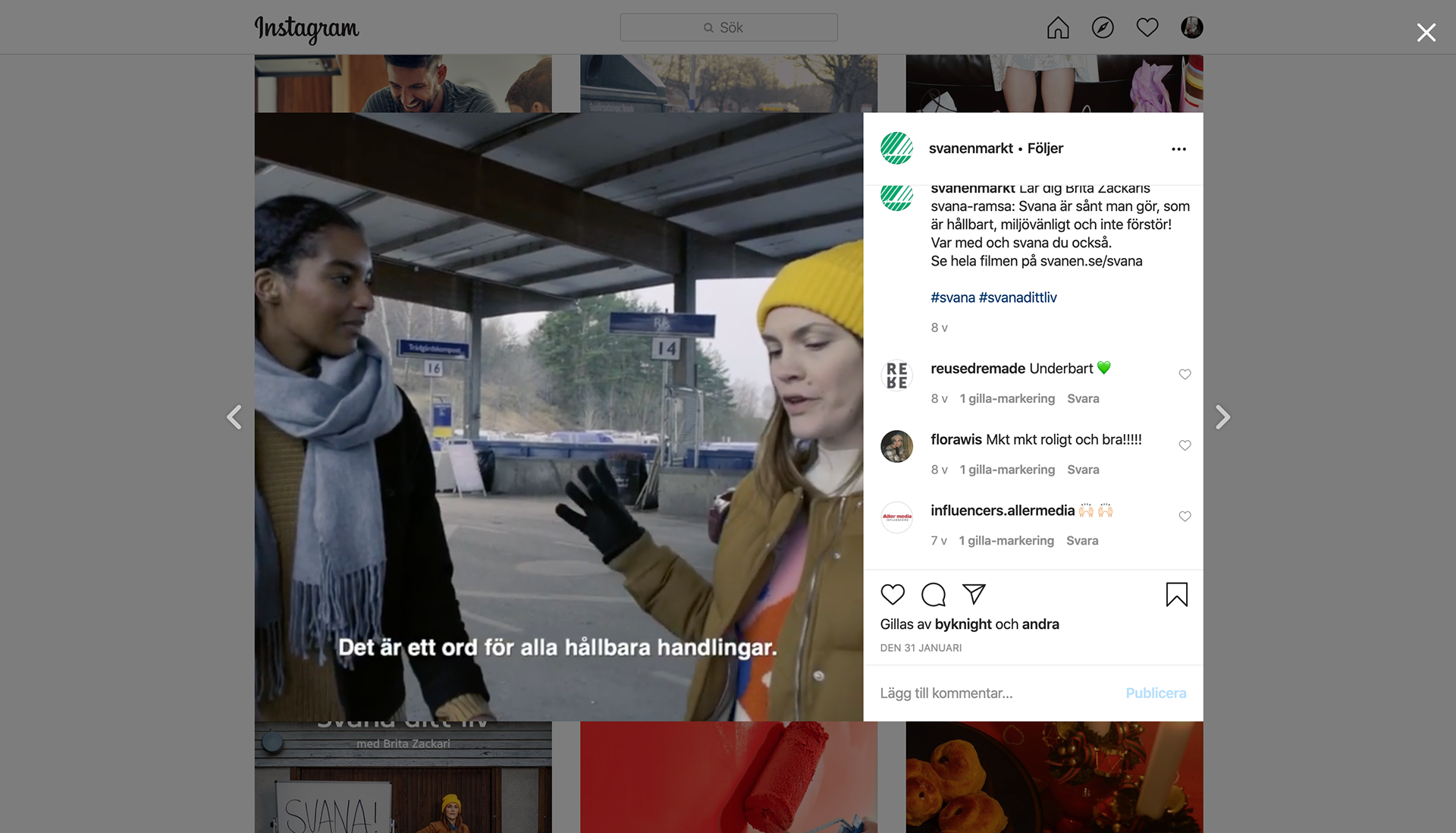Open the influencers.allermedia username
Viewport: 1456px width, 833px height.
tap(1003, 511)
